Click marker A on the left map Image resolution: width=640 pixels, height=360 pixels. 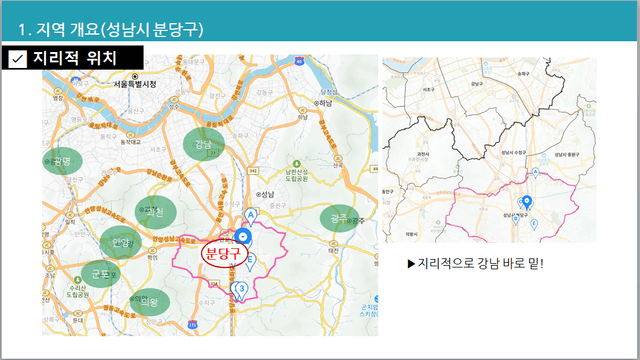click(251, 216)
